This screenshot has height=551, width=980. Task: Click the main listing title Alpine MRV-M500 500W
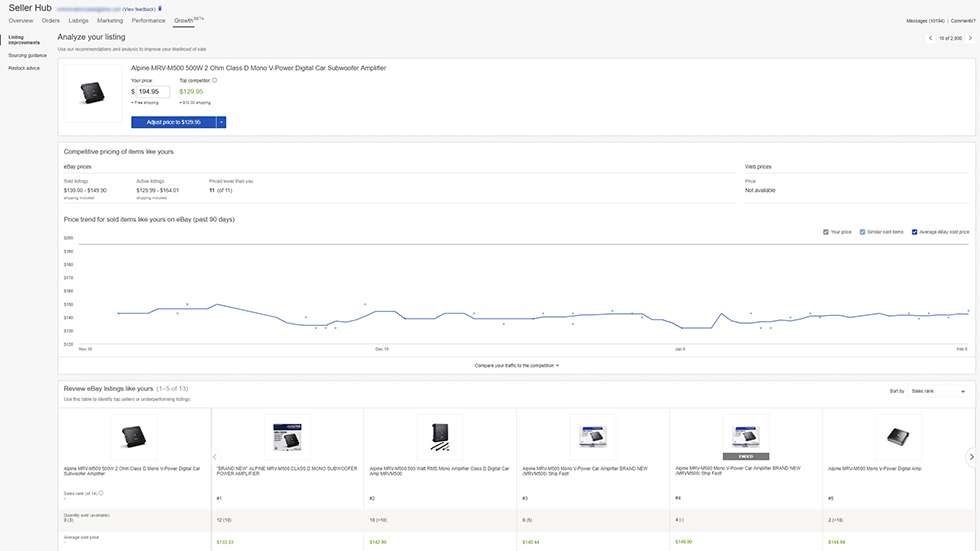[258, 68]
